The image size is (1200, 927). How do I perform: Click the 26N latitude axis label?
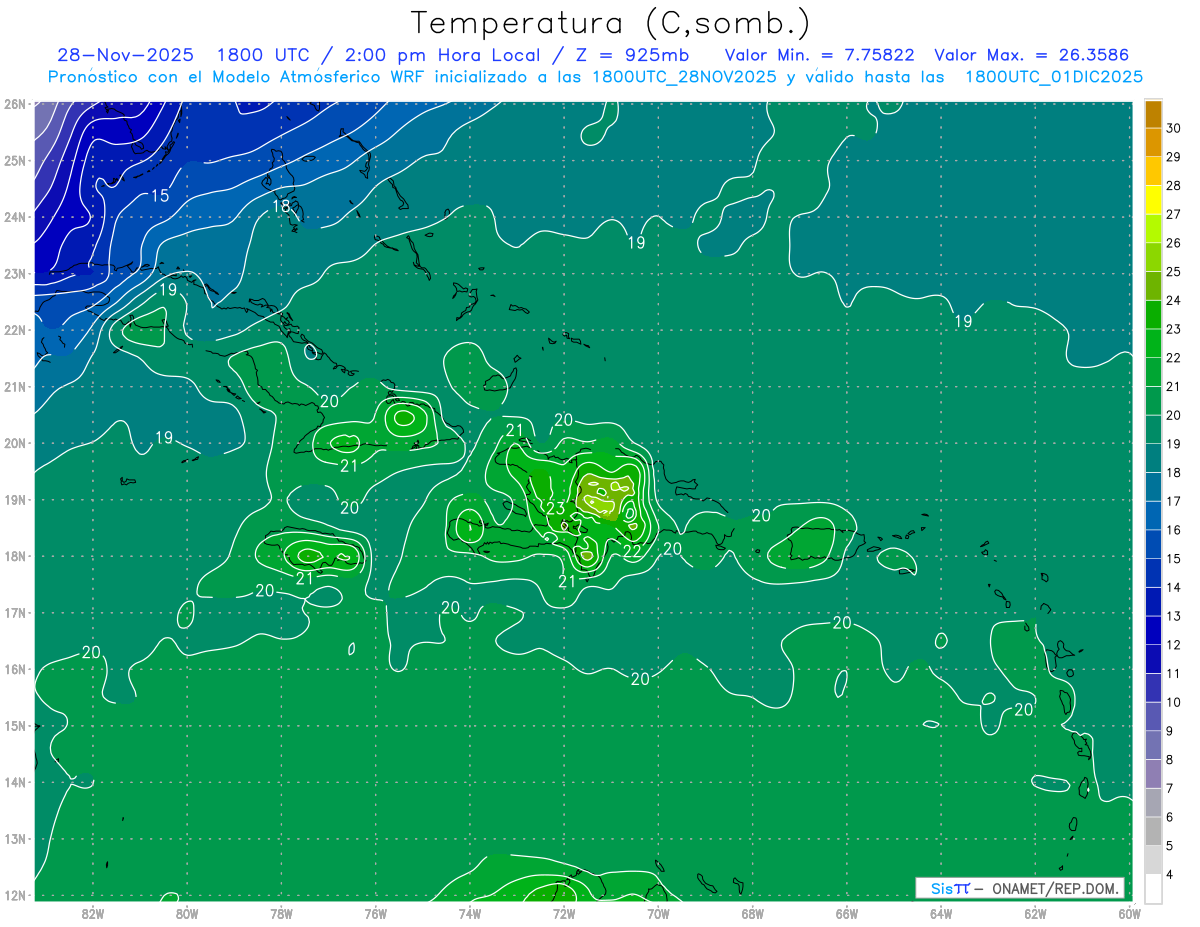point(14,104)
